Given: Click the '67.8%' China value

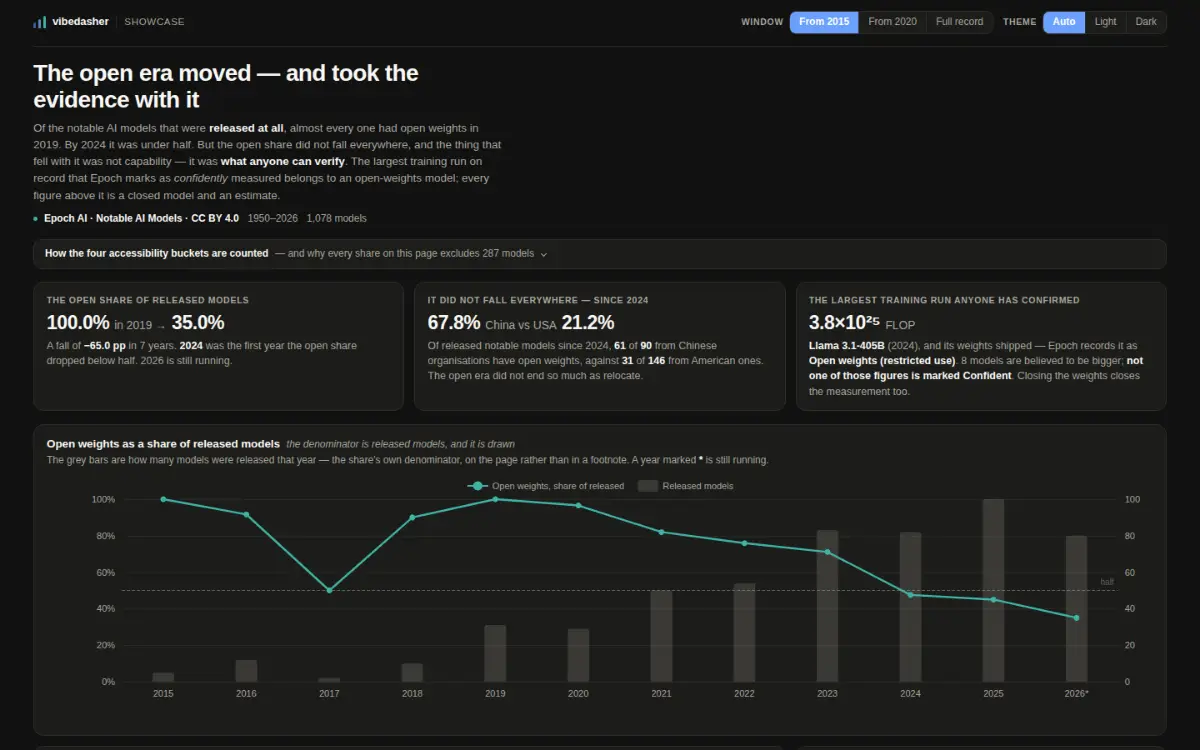Looking at the screenshot, I should click(454, 322).
